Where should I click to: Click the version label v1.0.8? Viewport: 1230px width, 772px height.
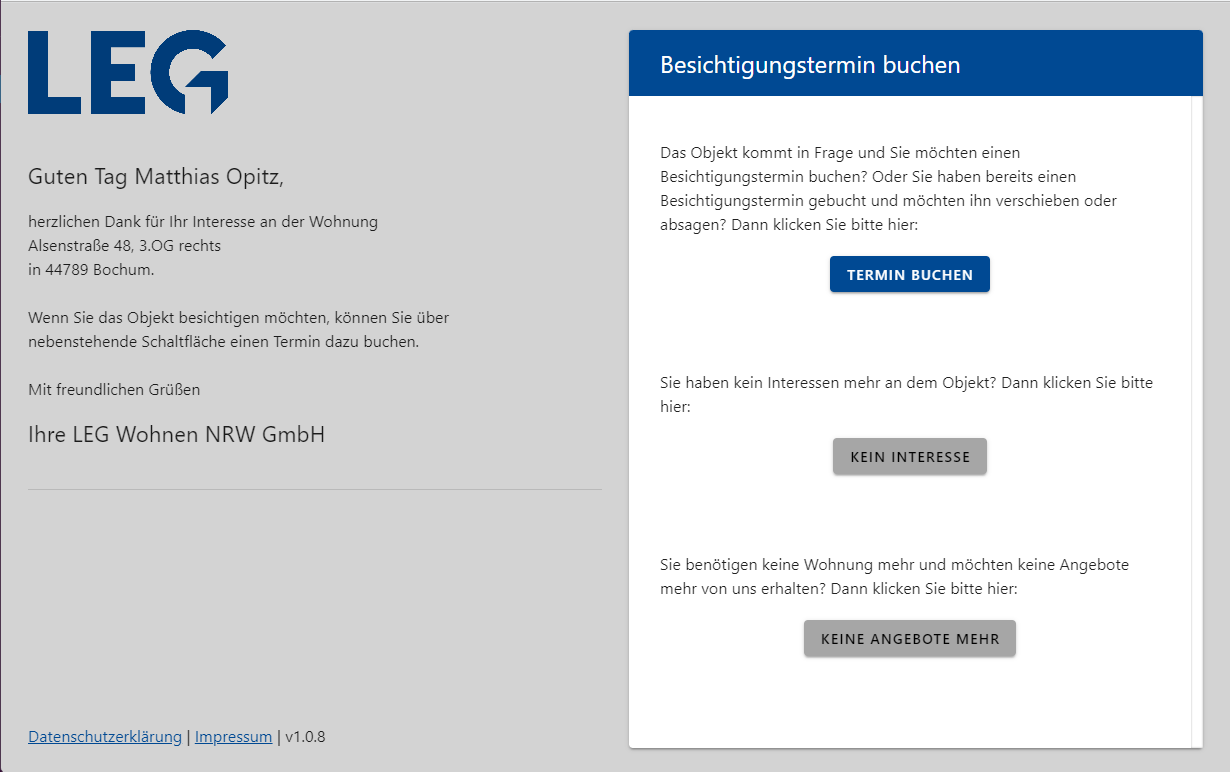[305, 737]
